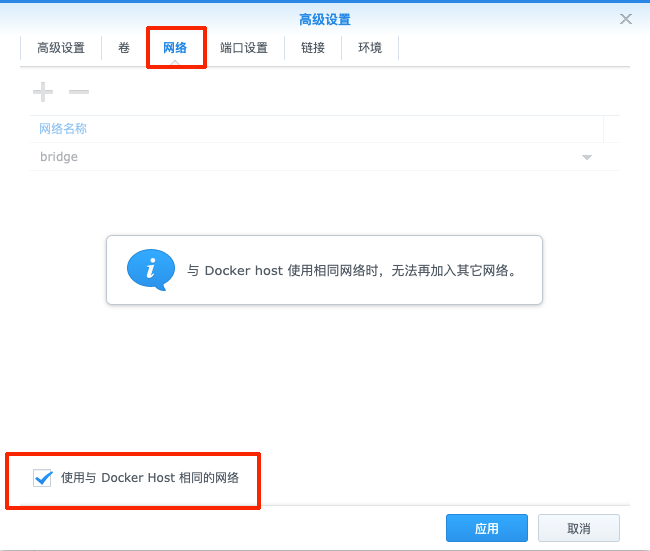Image resolution: width=650 pixels, height=551 pixels.
Task: Click the plus icon to add network
Action: click(x=43, y=92)
